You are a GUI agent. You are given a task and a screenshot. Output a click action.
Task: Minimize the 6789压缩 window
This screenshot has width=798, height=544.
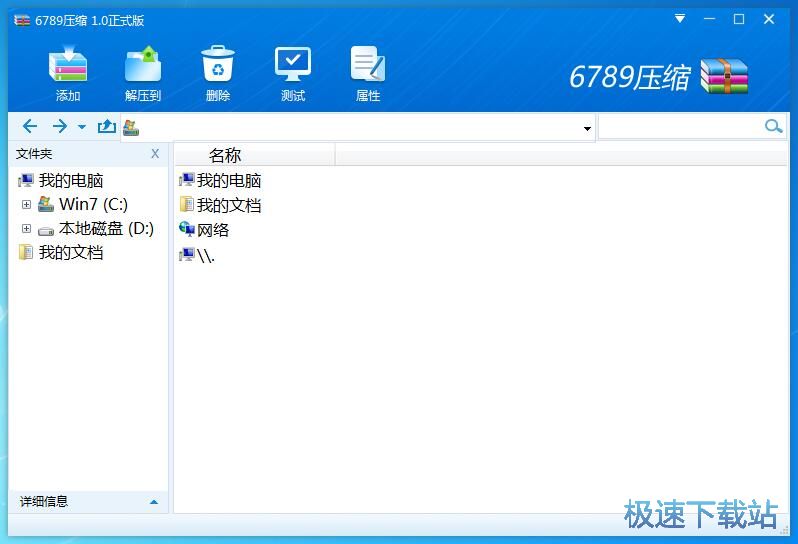pyautogui.click(x=709, y=19)
